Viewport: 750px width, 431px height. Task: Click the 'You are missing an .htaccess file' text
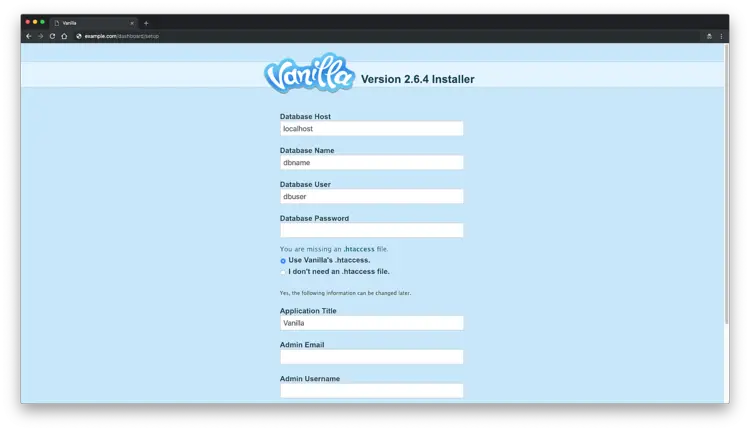(334, 249)
